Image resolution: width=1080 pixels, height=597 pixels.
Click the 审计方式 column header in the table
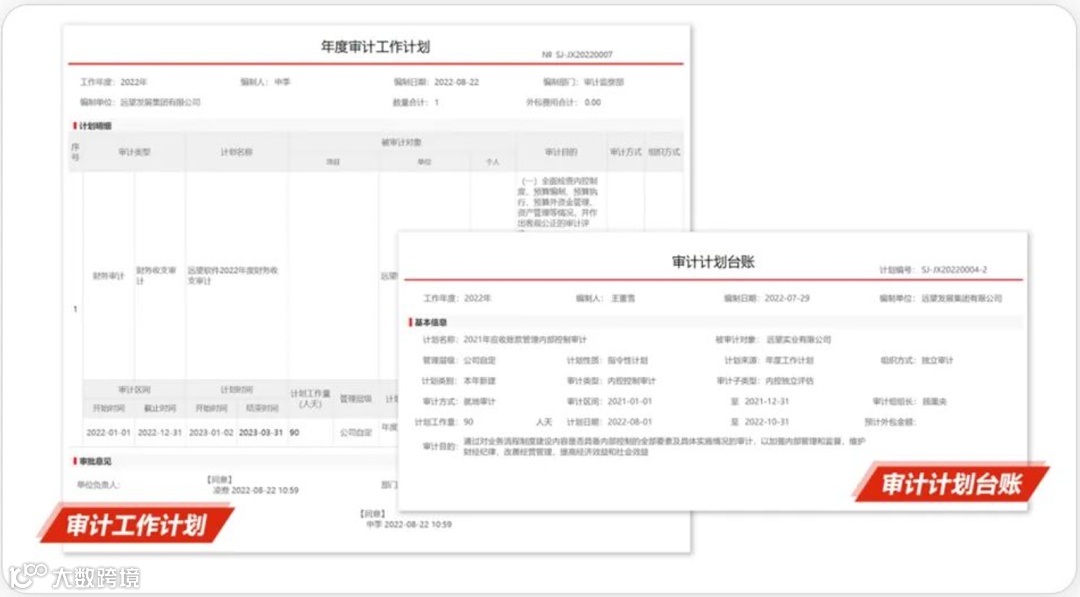[625, 152]
